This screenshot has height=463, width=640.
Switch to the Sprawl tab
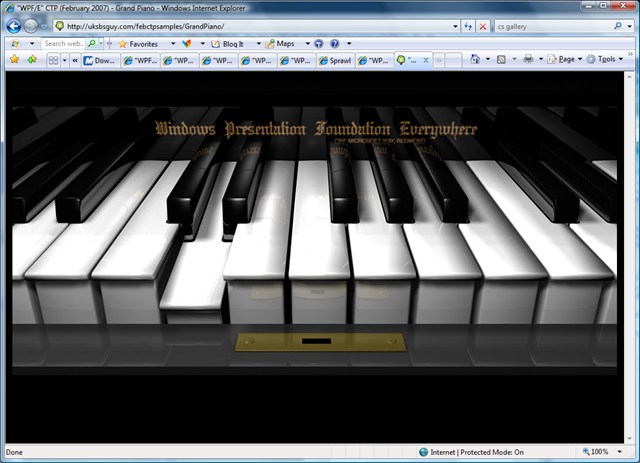(336, 60)
